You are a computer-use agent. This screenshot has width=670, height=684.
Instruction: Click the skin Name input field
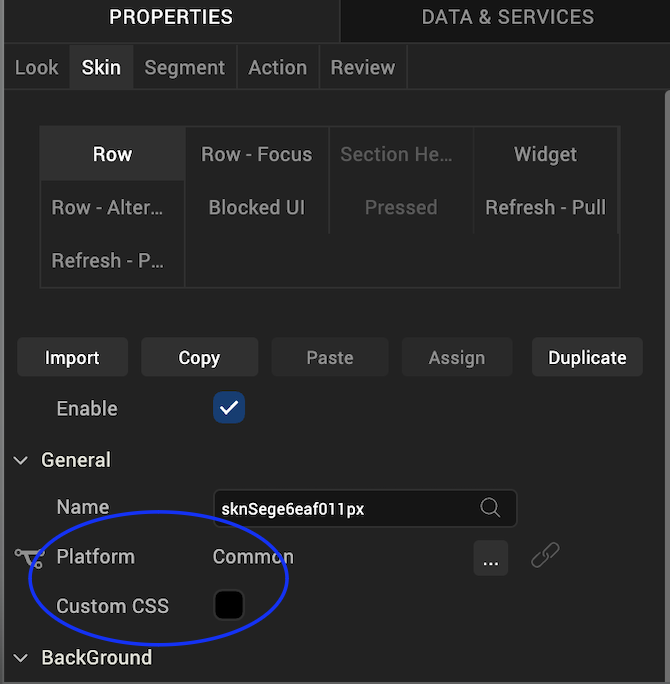(365, 508)
